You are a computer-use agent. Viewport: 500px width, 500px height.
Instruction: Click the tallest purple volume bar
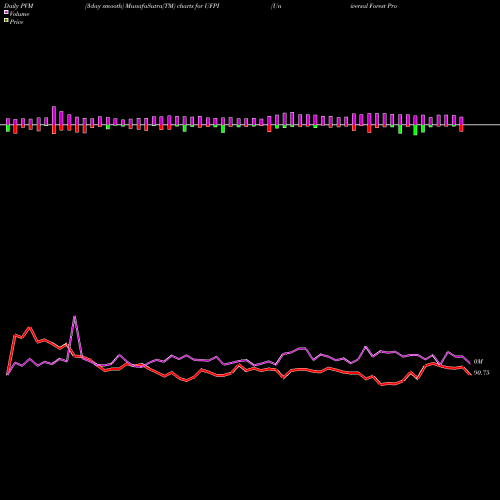point(54,116)
